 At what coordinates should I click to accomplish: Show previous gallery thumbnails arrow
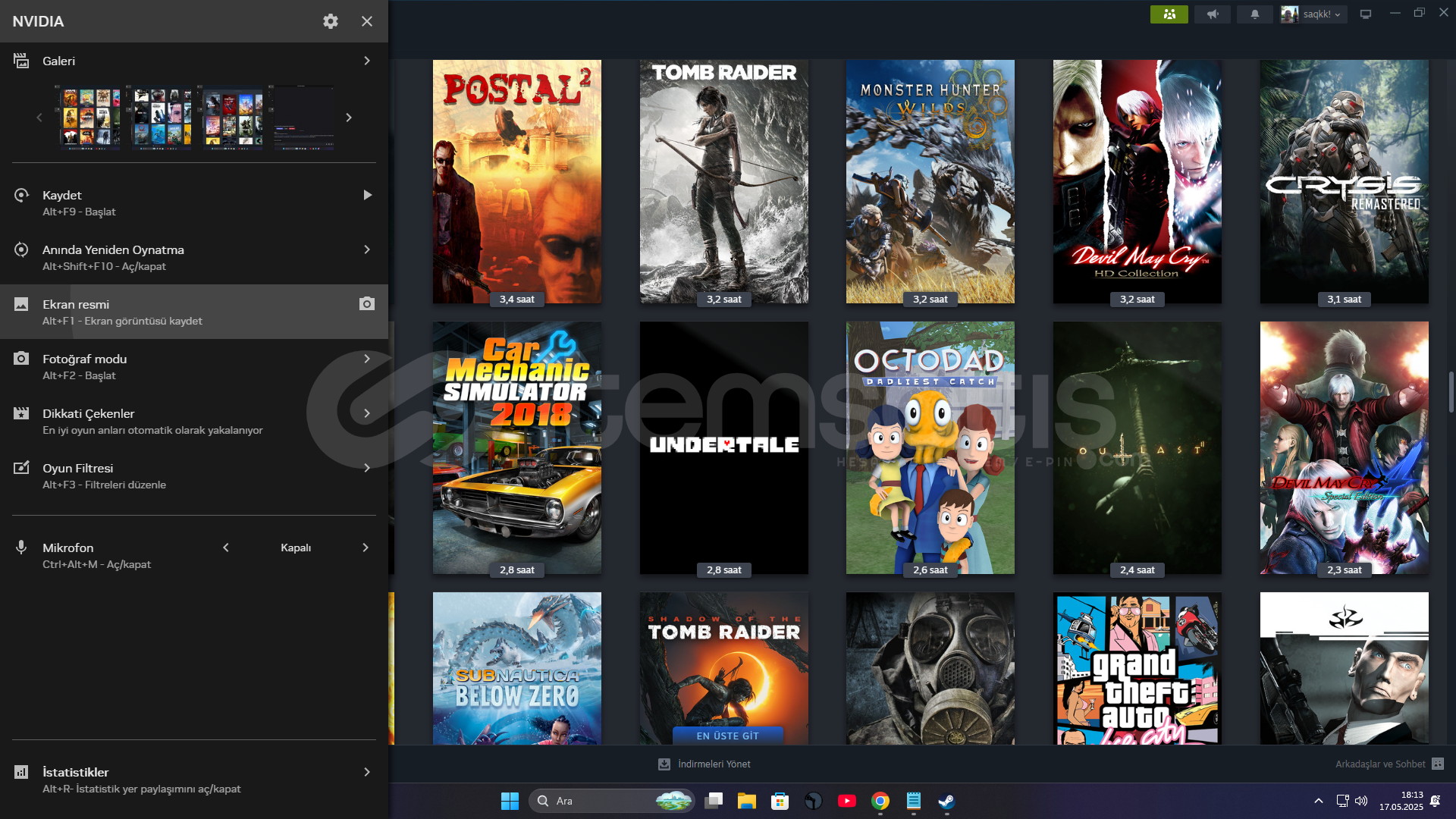(x=39, y=118)
